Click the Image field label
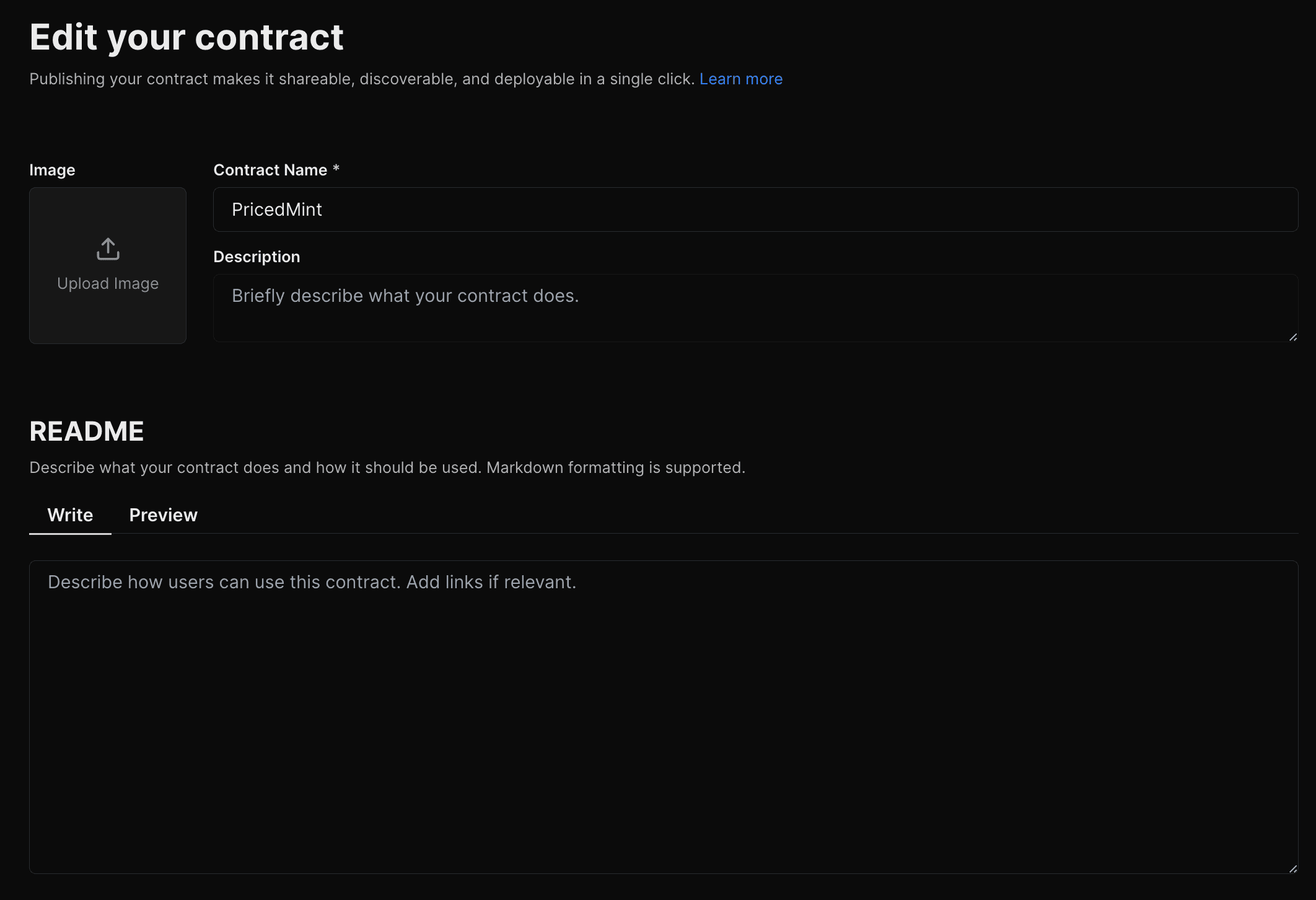1316x900 pixels. click(52, 170)
